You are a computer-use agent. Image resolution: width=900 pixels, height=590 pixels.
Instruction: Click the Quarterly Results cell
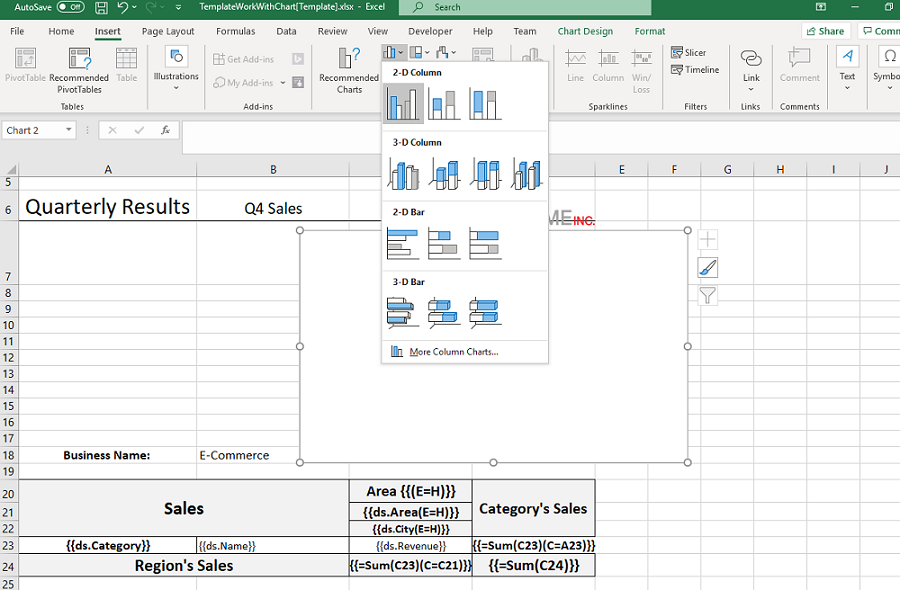108,207
